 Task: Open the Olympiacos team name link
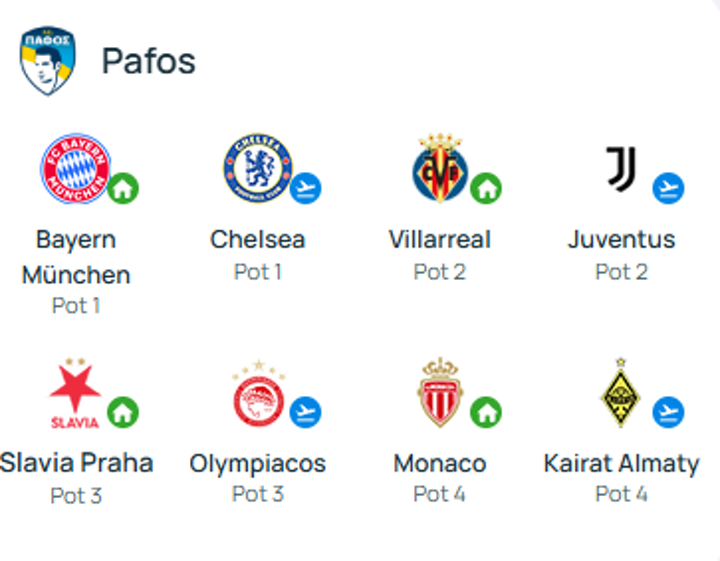click(x=258, y=464)
